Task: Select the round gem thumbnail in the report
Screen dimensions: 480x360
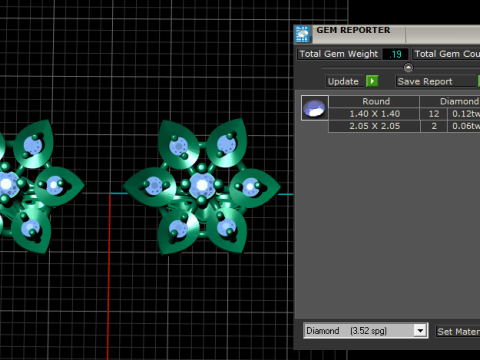Action: (x=315, y=108)
